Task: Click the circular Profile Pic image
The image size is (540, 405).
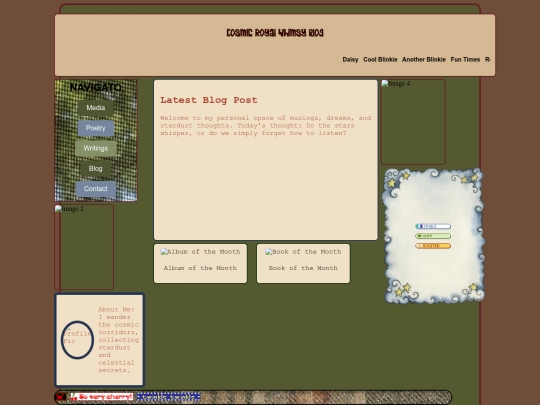Action: (x=77, y=340)
